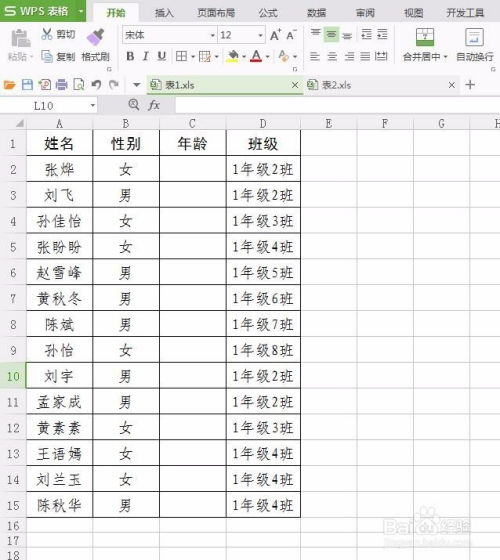Image resolution: width=500 pixels, height=560 pixels.
Task: Click the Paste clipboard icon
Action: pyautogui.click(x=20, y=38)
